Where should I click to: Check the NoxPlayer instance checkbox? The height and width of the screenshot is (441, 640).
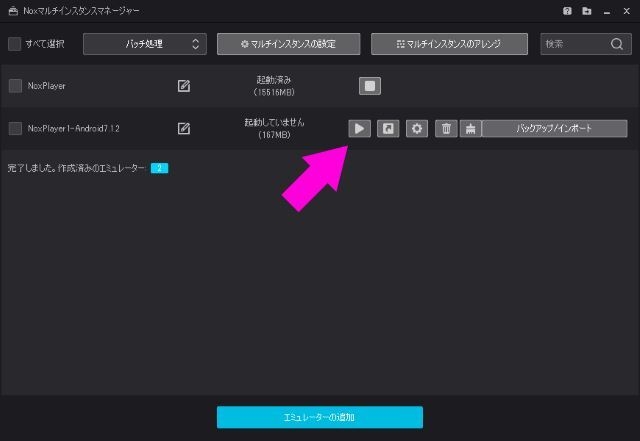[x=14, y=86]
